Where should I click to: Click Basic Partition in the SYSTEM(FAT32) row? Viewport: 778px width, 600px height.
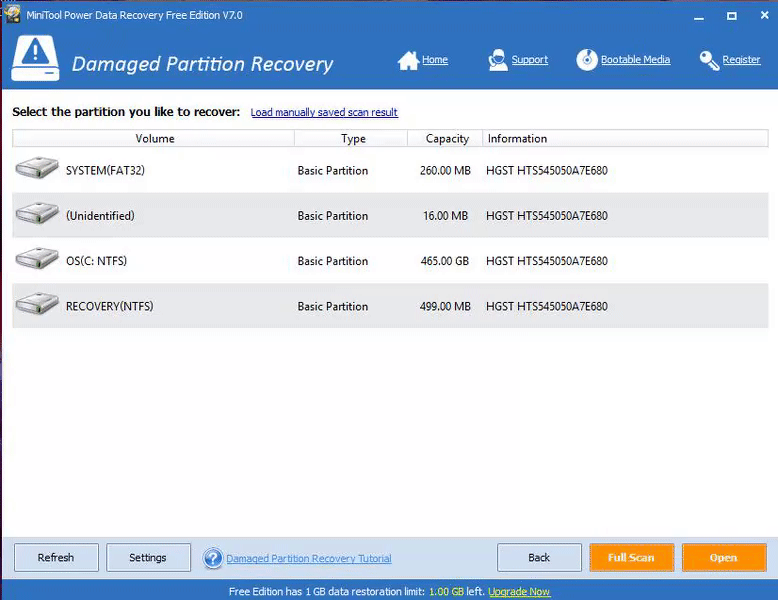(x=333, y=171)
